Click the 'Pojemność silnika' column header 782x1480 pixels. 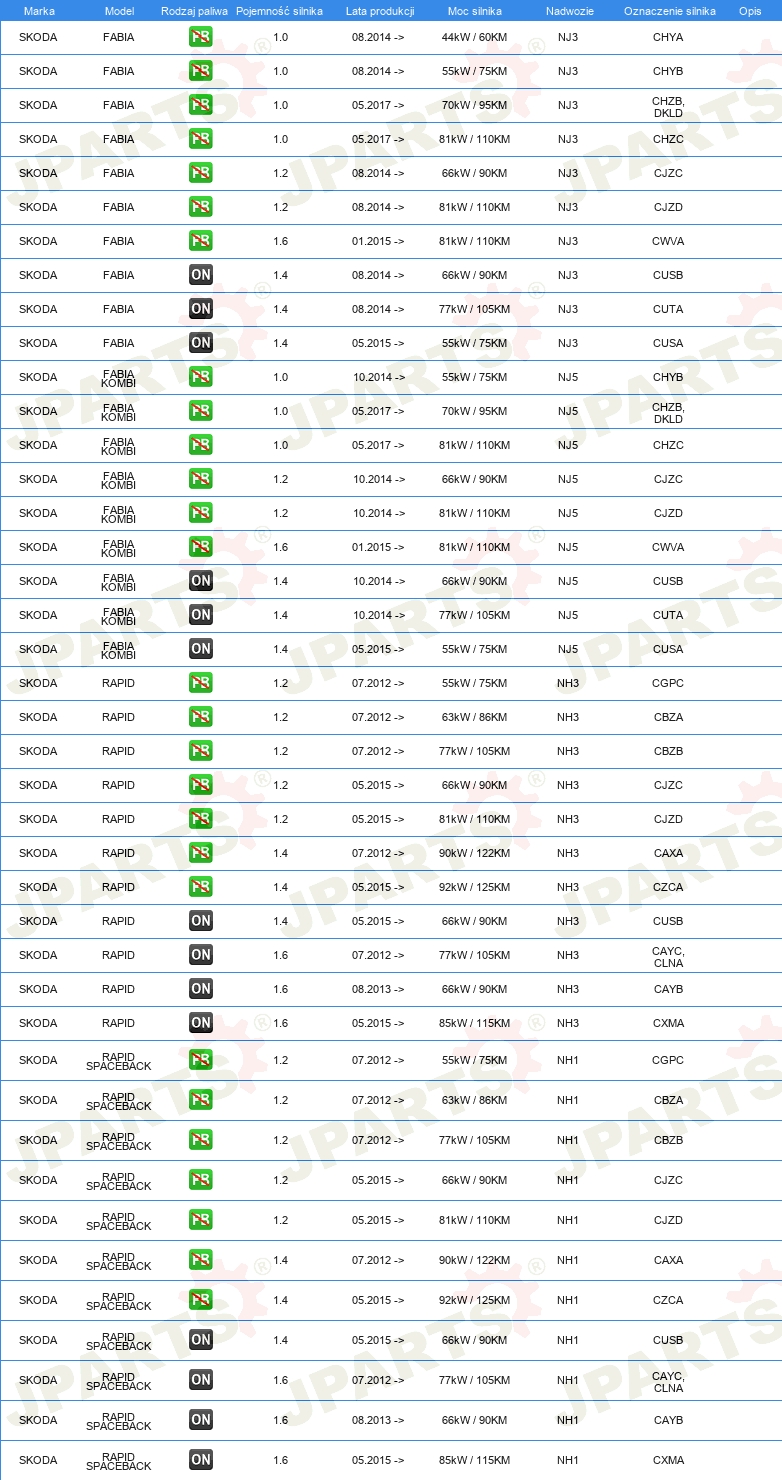pyautogui.click(x=279, y=11)
